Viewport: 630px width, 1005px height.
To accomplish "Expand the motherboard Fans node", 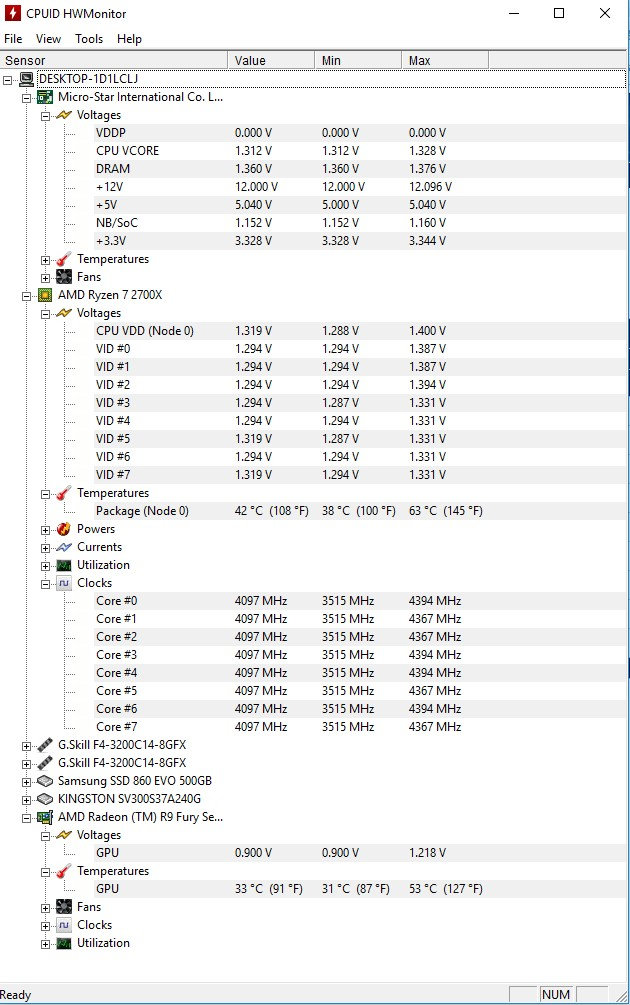I will click(46, 278).
